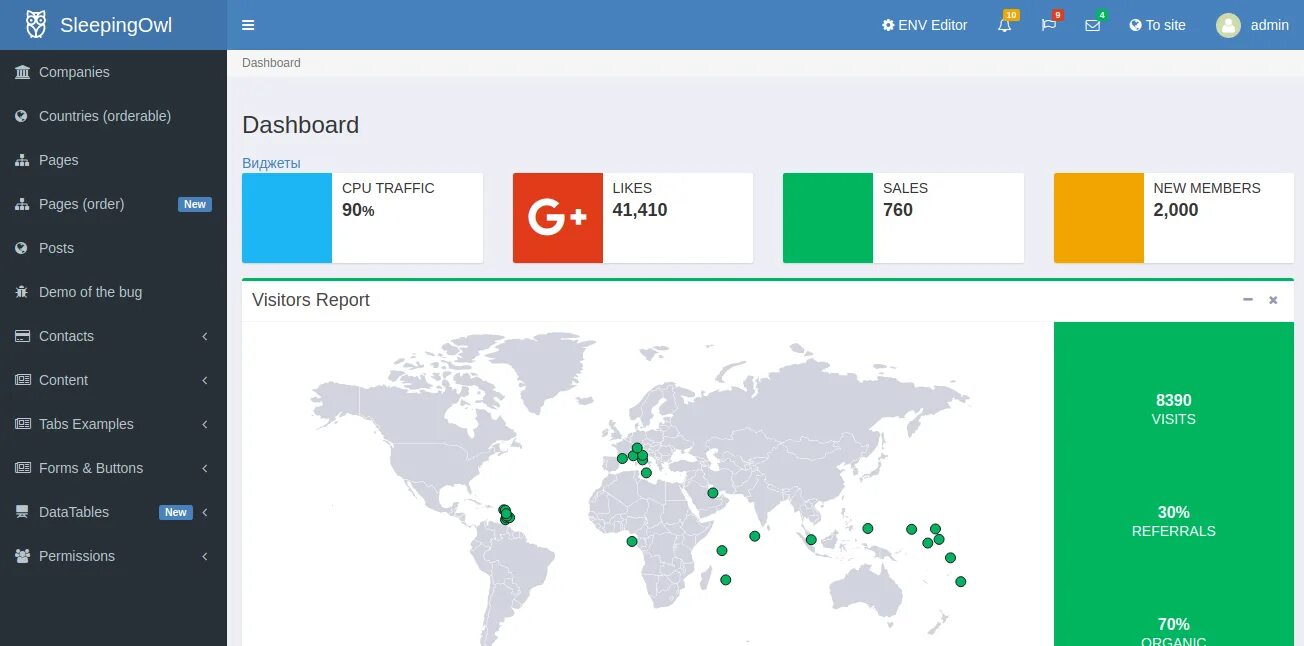Click the red Google Plus Likes icon
The width and height of the screenshot is (1304, 646).
pos(557,218)
